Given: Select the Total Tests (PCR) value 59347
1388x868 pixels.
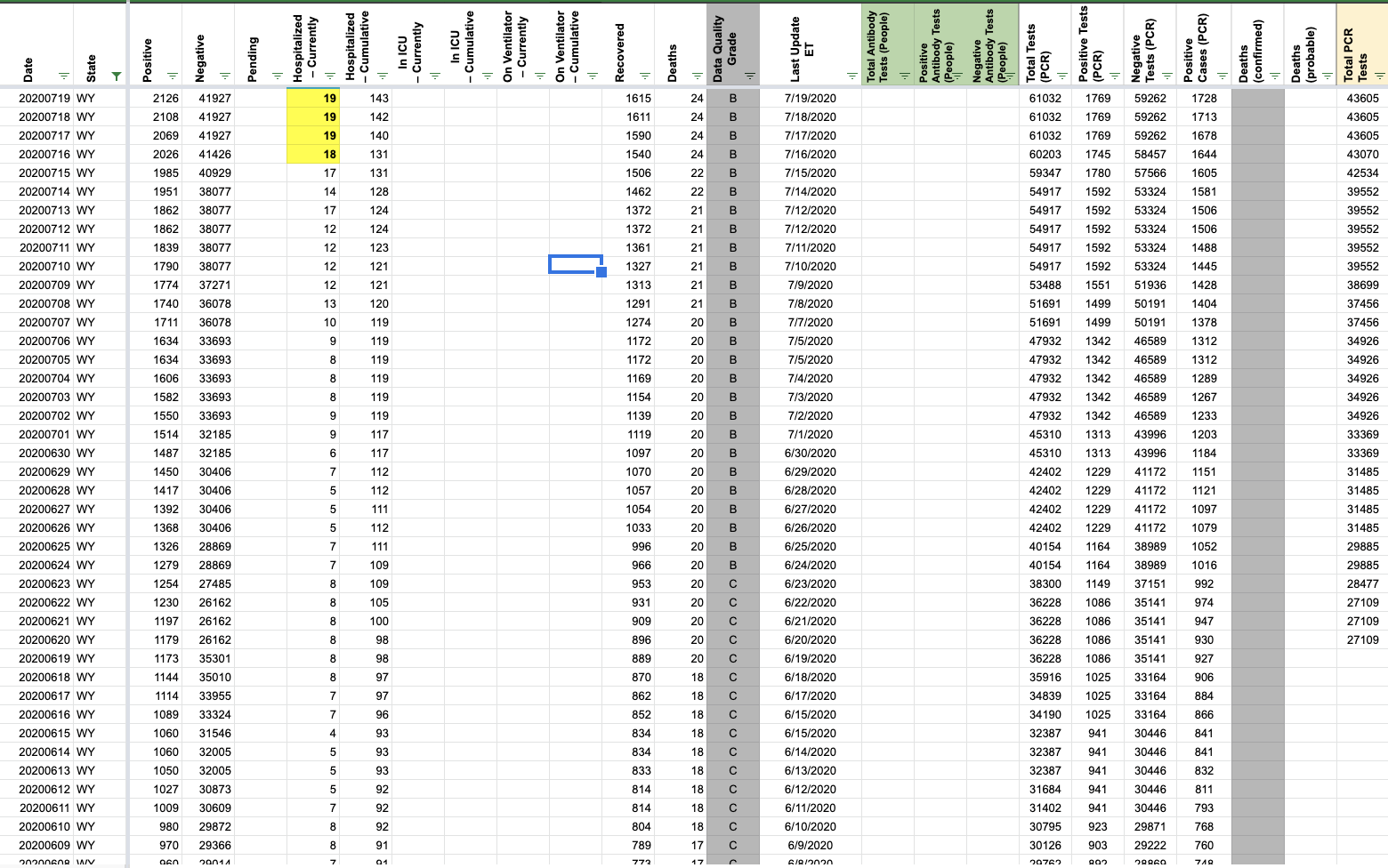Looking at the screenshot, I should click(1045, 173).
